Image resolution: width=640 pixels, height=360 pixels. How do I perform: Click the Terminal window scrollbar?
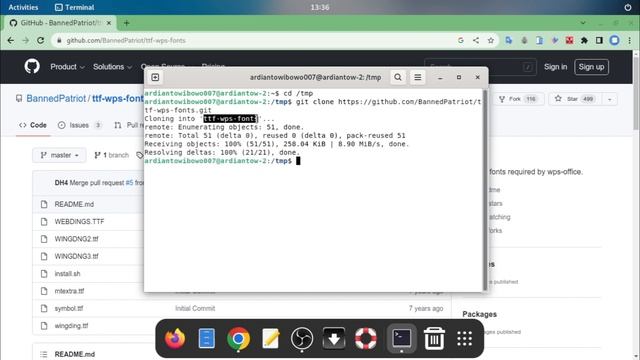(x=485, y=190)
